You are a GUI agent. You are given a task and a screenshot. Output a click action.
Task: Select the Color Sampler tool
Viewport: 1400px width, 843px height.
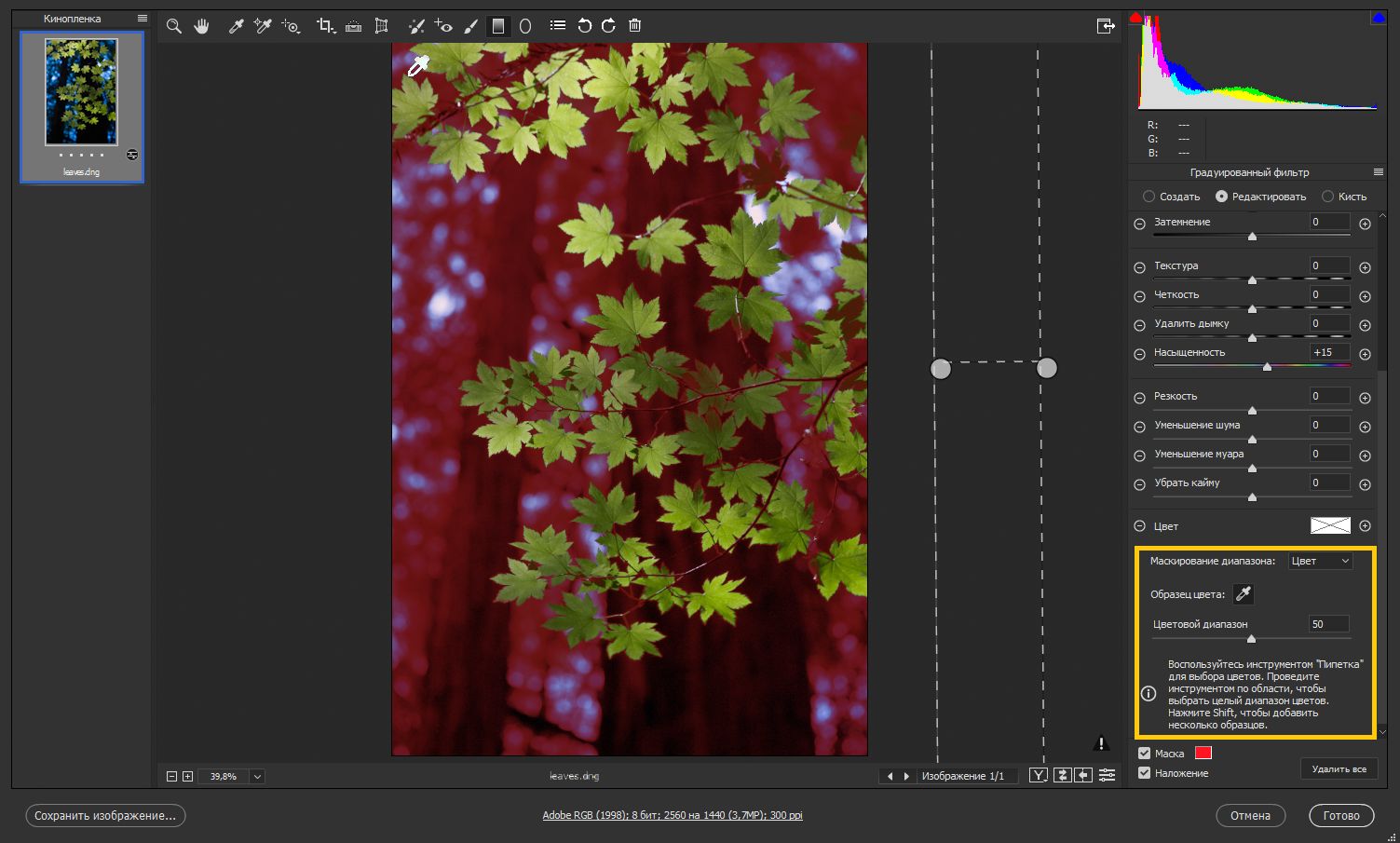click(x=263, y=26)
